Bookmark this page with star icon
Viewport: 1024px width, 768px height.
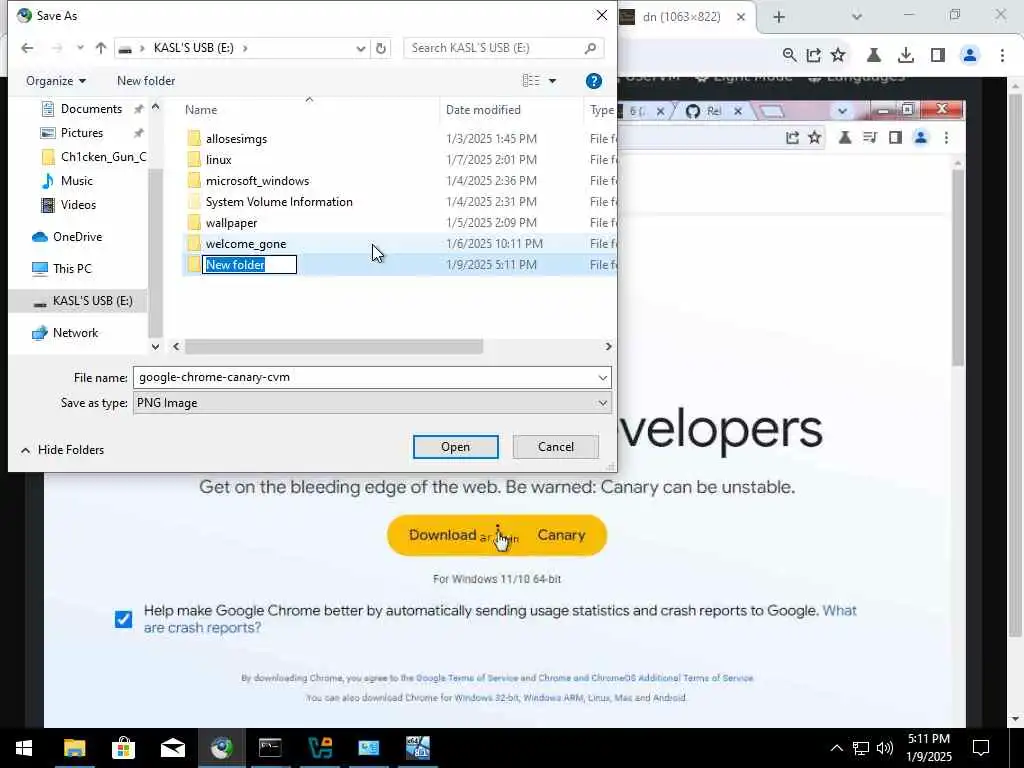point(839,56)
